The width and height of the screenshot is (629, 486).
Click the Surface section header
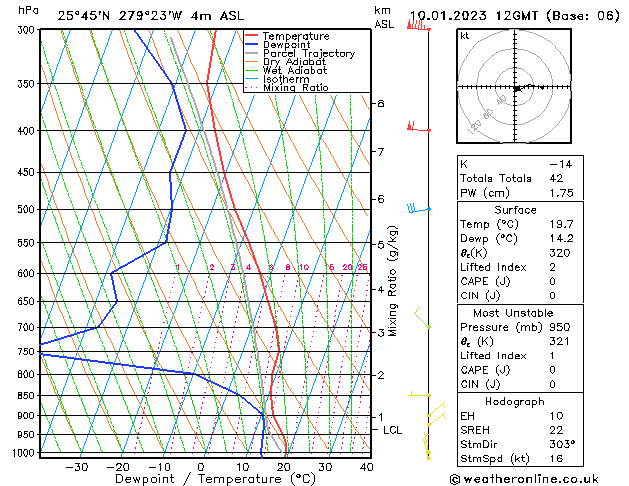515,210
